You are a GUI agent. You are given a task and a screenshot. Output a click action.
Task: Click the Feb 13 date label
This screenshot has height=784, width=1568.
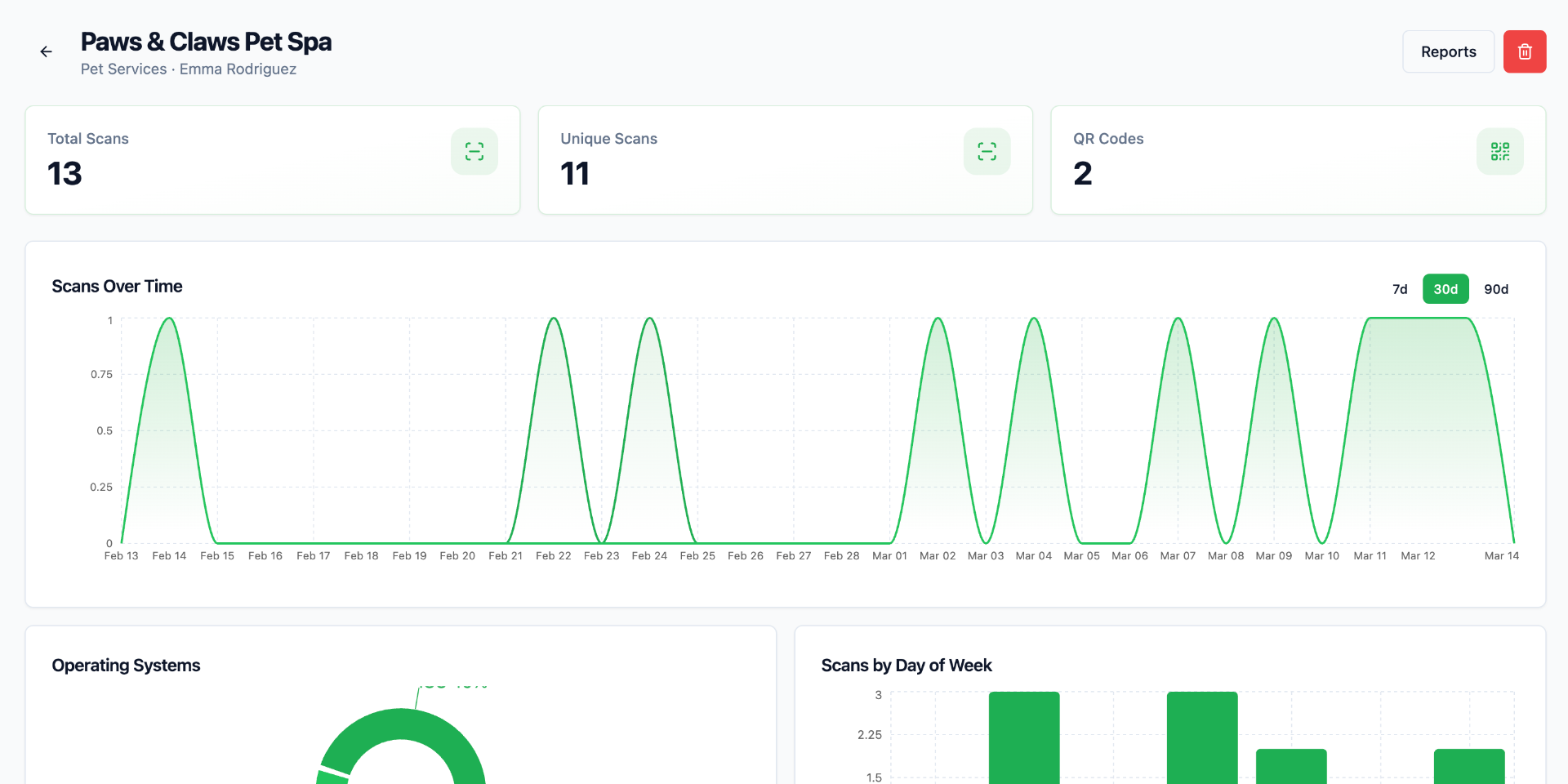pyautogui.click(x=122, y=556)
